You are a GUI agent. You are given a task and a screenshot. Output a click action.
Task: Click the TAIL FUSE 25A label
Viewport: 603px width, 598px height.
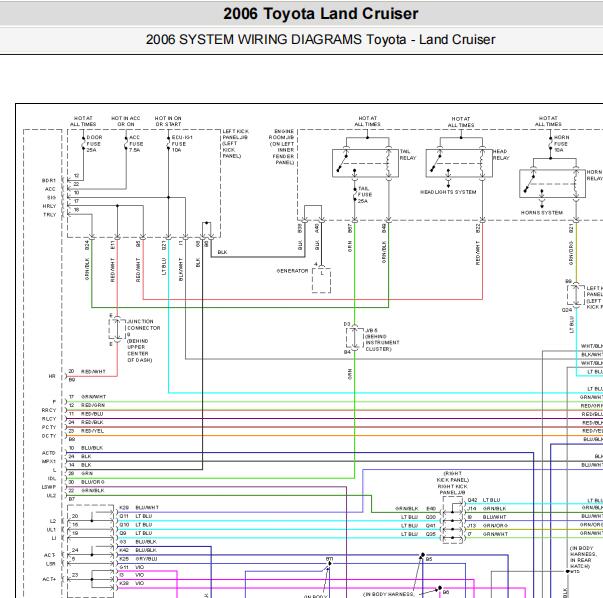click(365, 195)
